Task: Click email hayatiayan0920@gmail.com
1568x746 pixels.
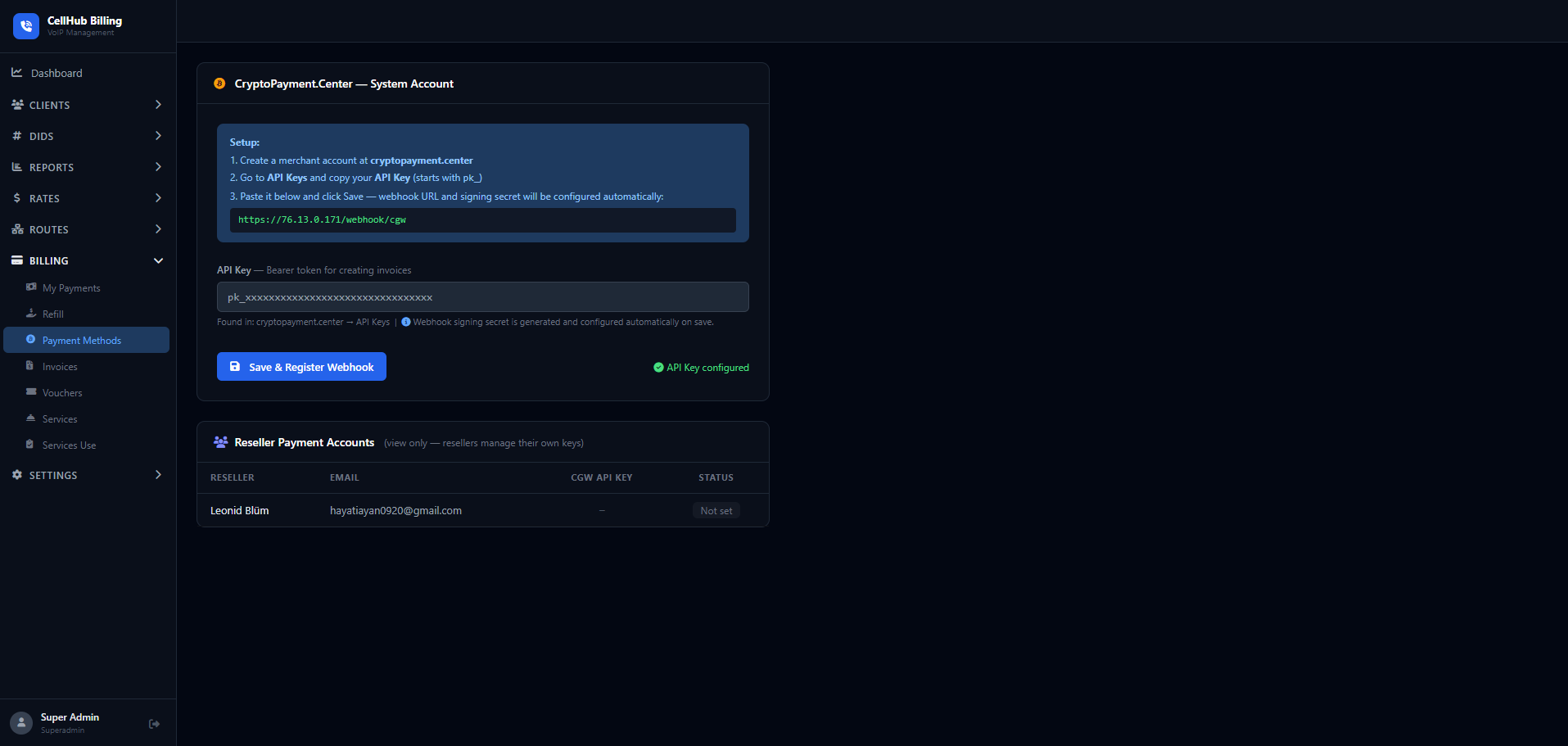Action: coord(395,510)
